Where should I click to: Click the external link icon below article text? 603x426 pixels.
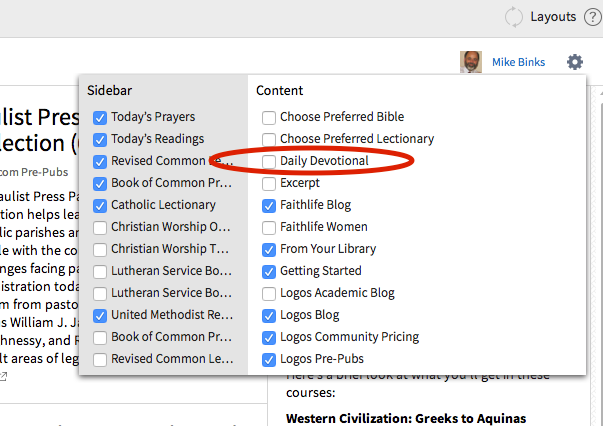[3, 376]
